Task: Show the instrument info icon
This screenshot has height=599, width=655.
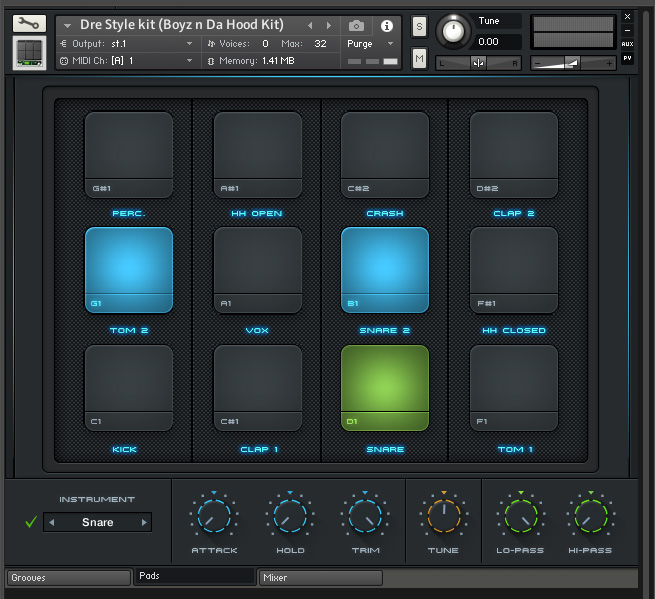Action: tap(387, 26)
